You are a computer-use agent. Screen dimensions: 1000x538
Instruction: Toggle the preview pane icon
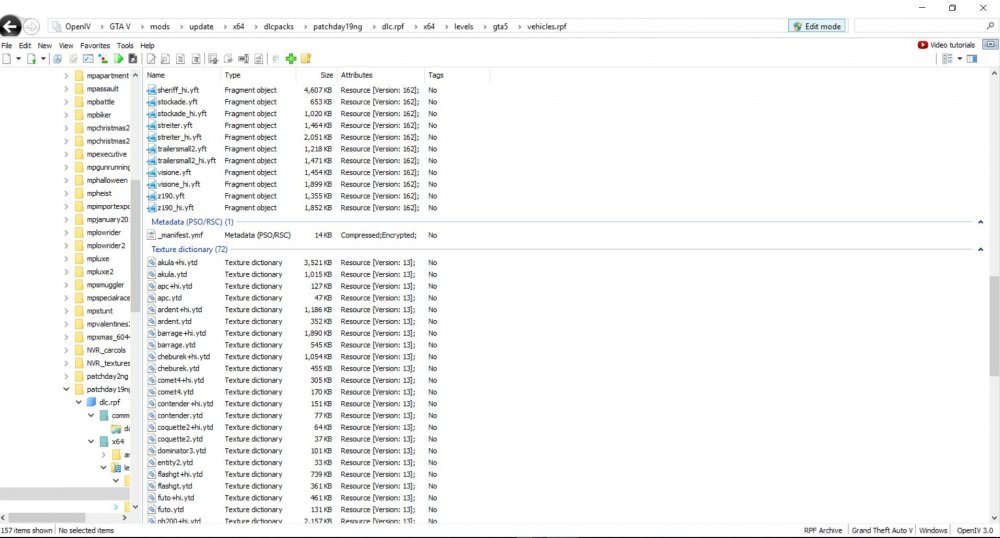click(972, 59)
